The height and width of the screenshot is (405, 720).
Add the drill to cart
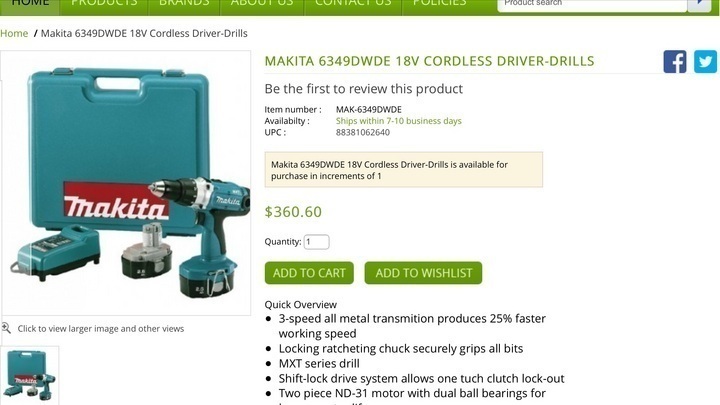click(309, 273)
